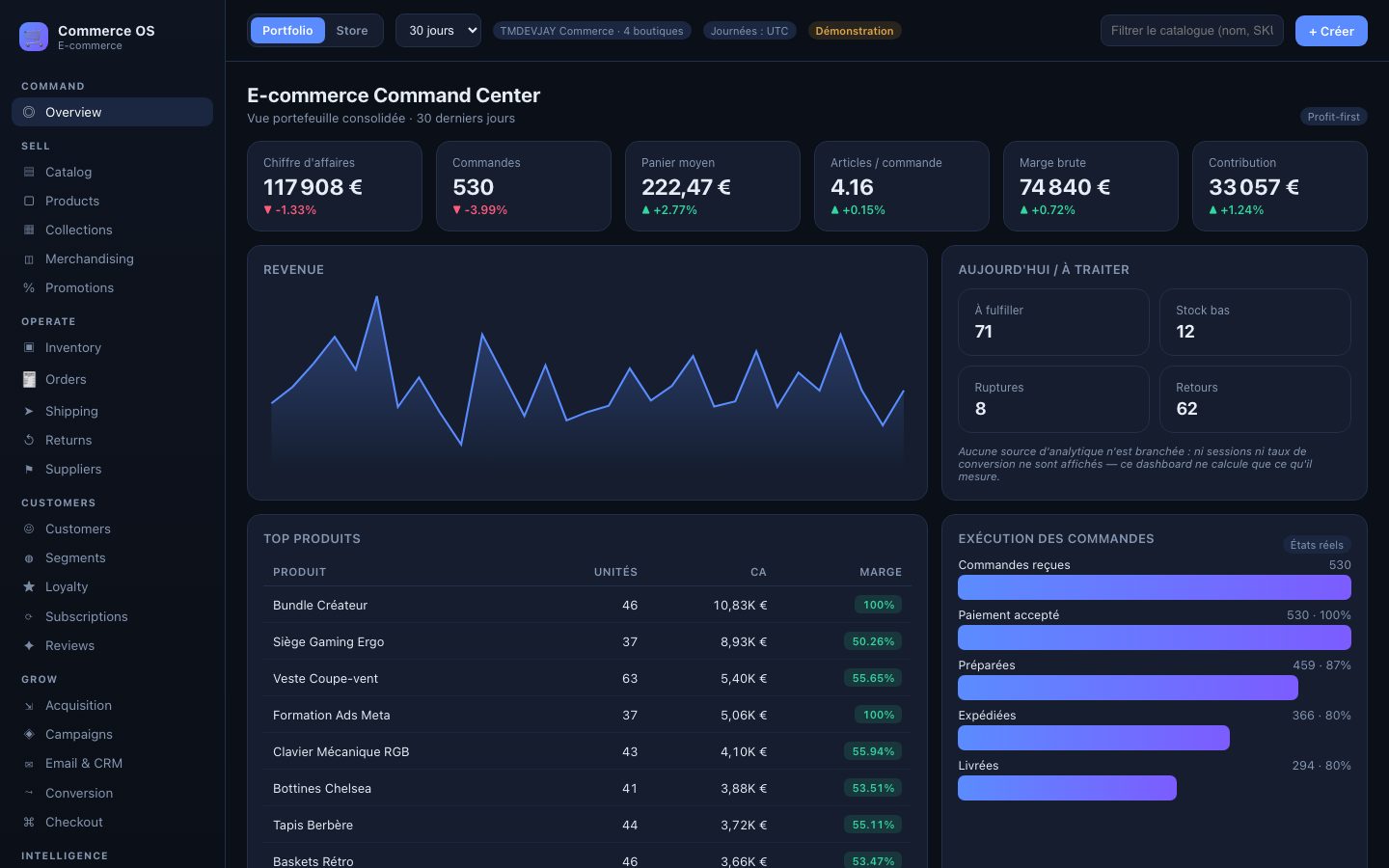Switch to the Store view tab
The width and height of the screenshot is (1389, 868).
(352, 30)
